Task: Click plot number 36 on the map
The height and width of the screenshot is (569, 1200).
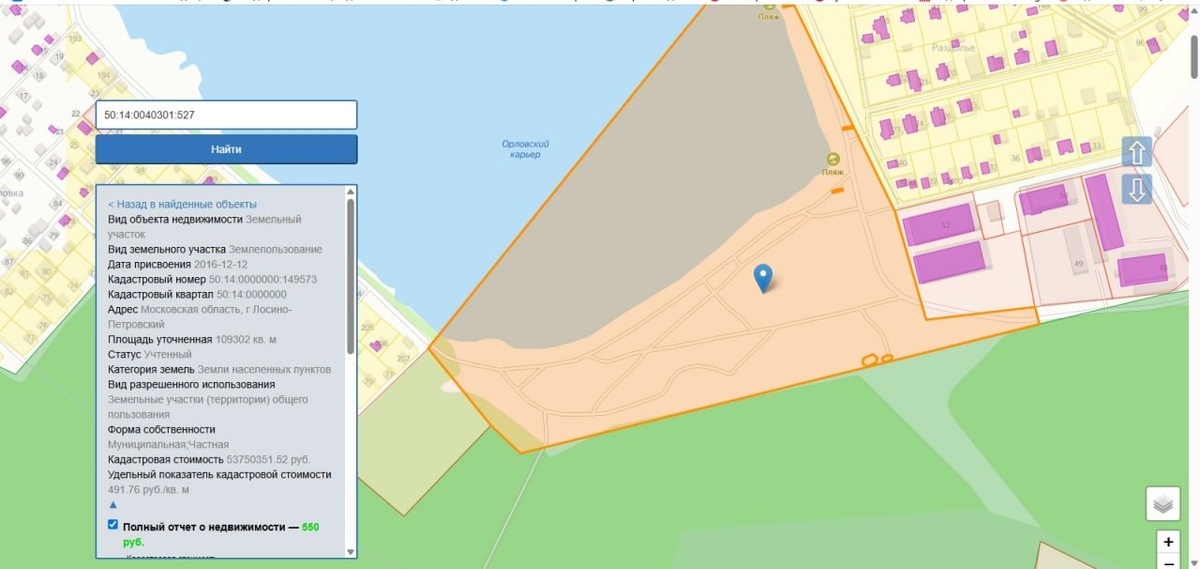Action: pyautogui.click(x=1016, y=158)
